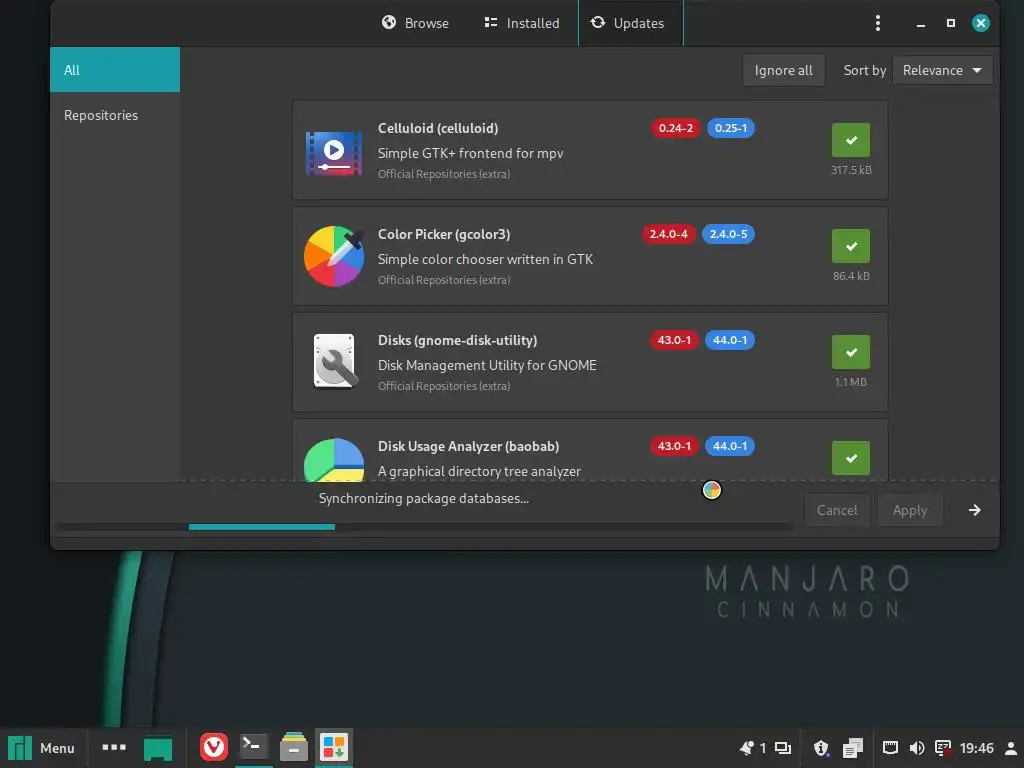
Task: Click the Celluloid app icon
Action: pos(334,151)
